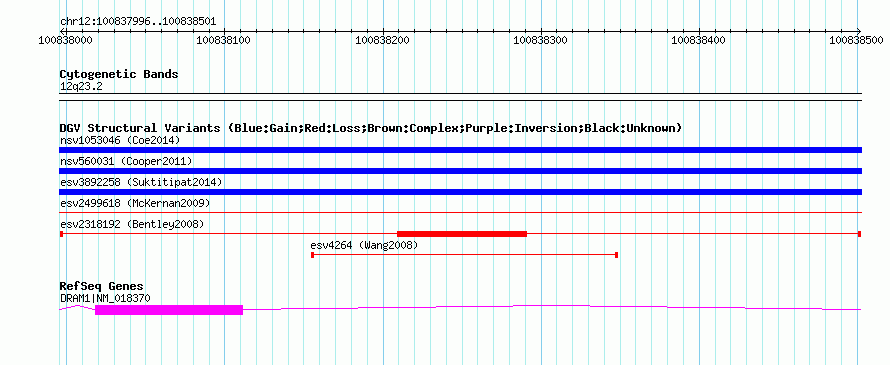
Task: Open the RefSeq Genes track title
Action: [102, 287]
